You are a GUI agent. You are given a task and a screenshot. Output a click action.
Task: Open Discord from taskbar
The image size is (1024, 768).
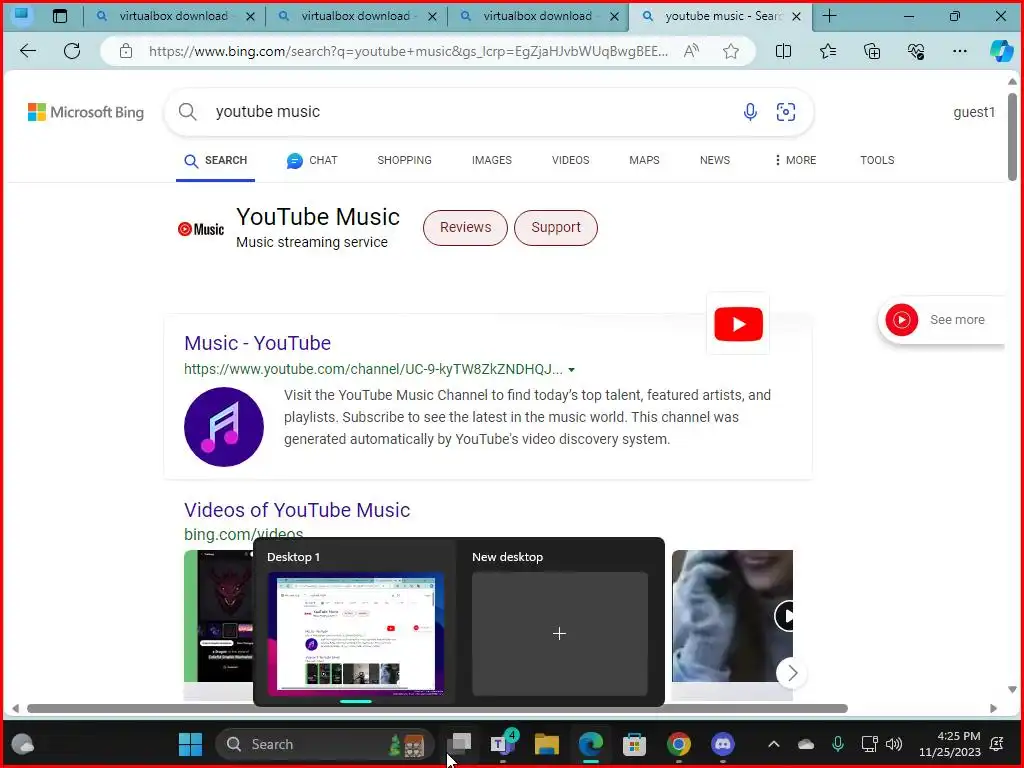click(x=722, y=744)
